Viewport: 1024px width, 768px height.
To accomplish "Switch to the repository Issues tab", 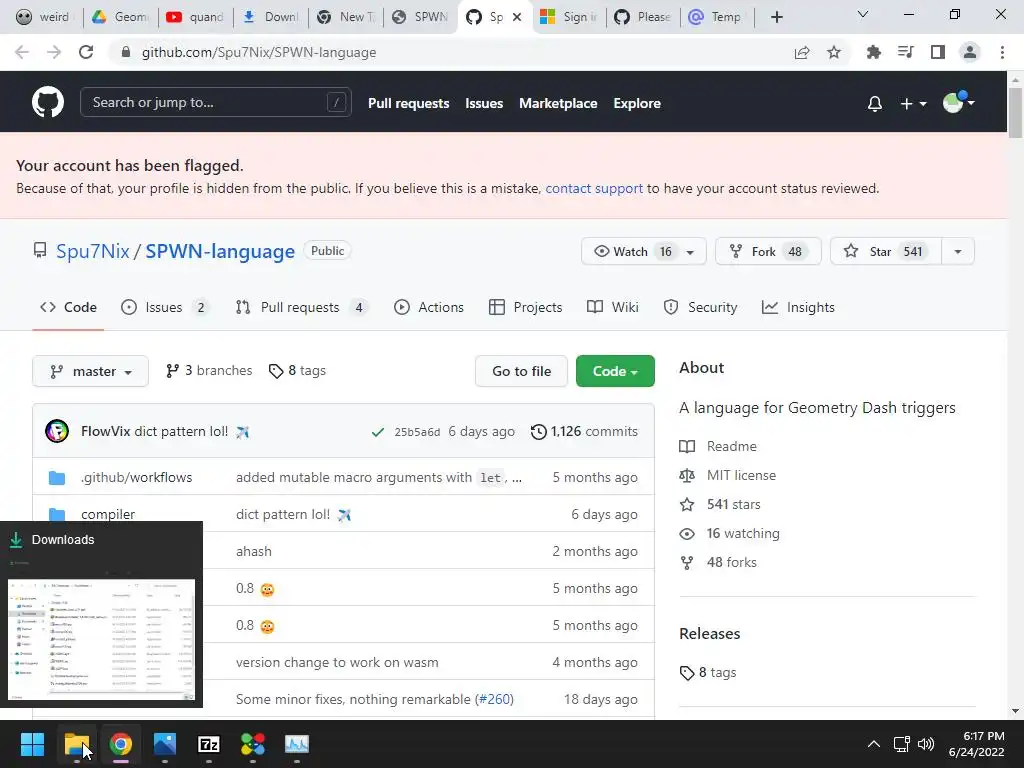I will pos(165,307).
